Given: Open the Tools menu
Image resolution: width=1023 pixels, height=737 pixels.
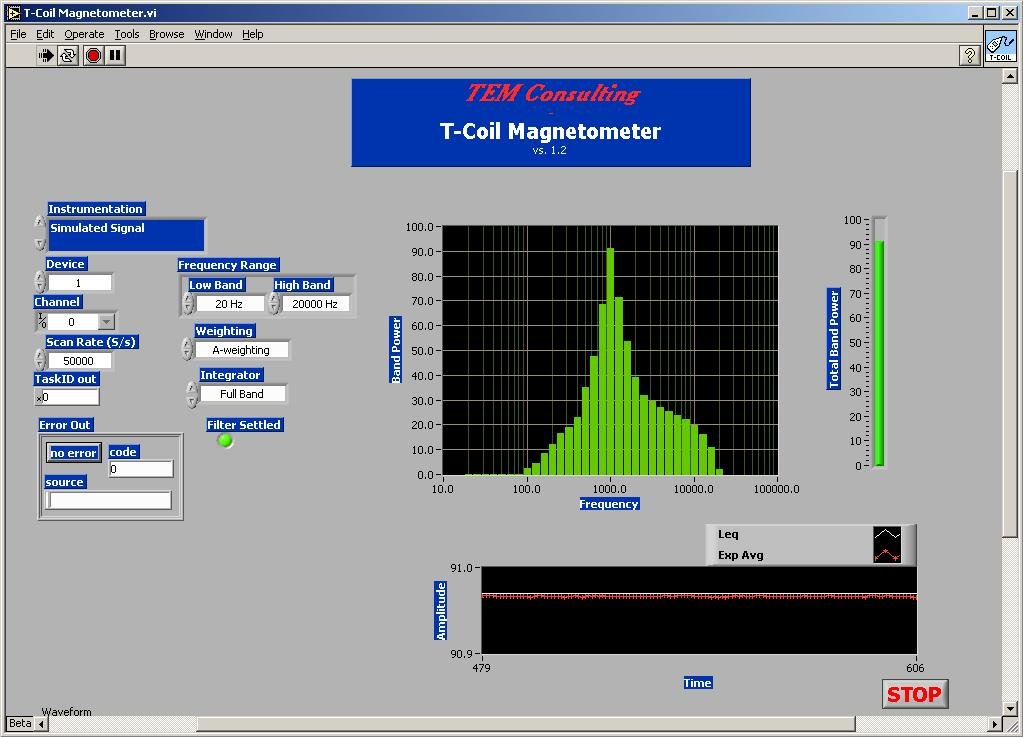Looking at the screenshot, I should click(127, 34).
